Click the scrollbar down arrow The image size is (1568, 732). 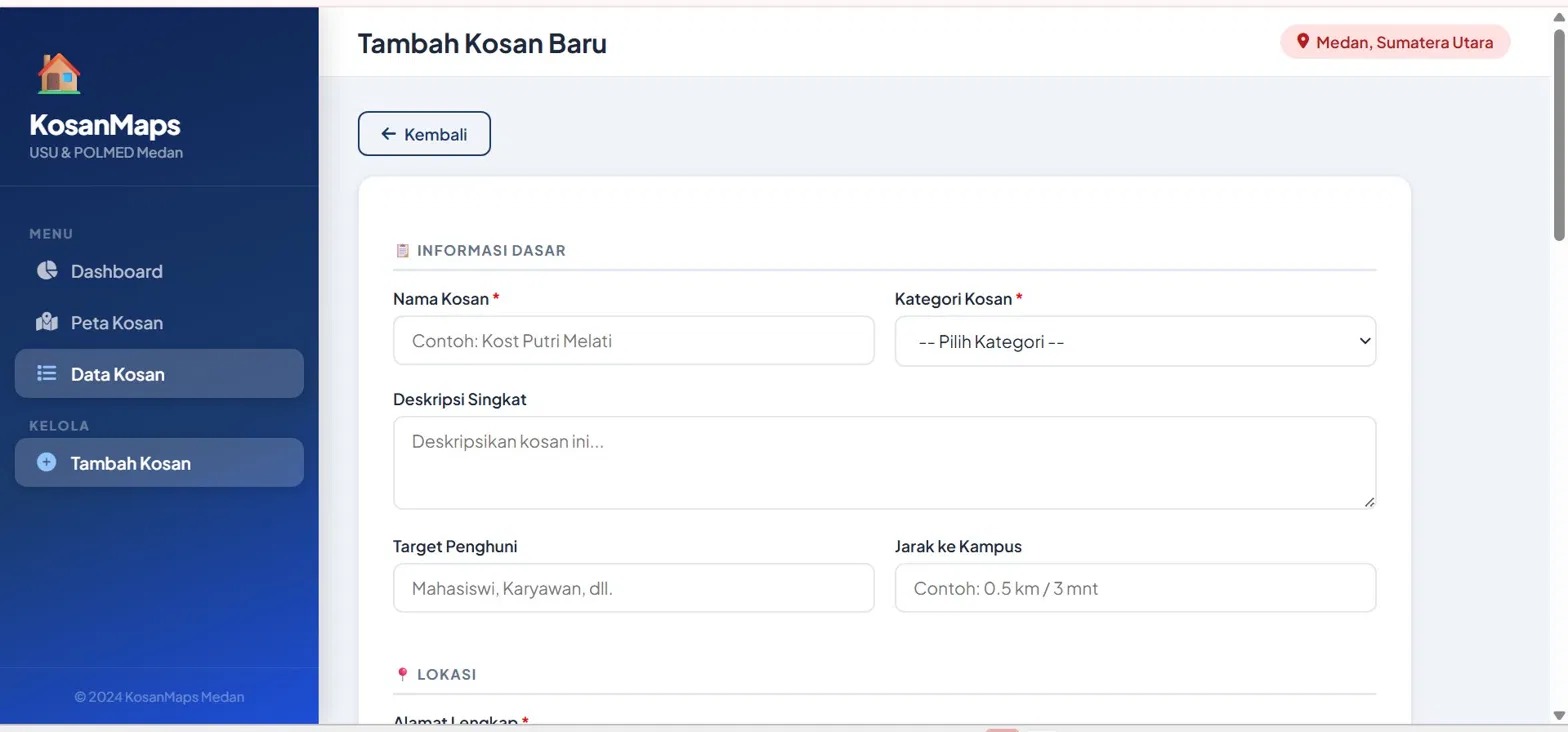[x=1559, y=714]
